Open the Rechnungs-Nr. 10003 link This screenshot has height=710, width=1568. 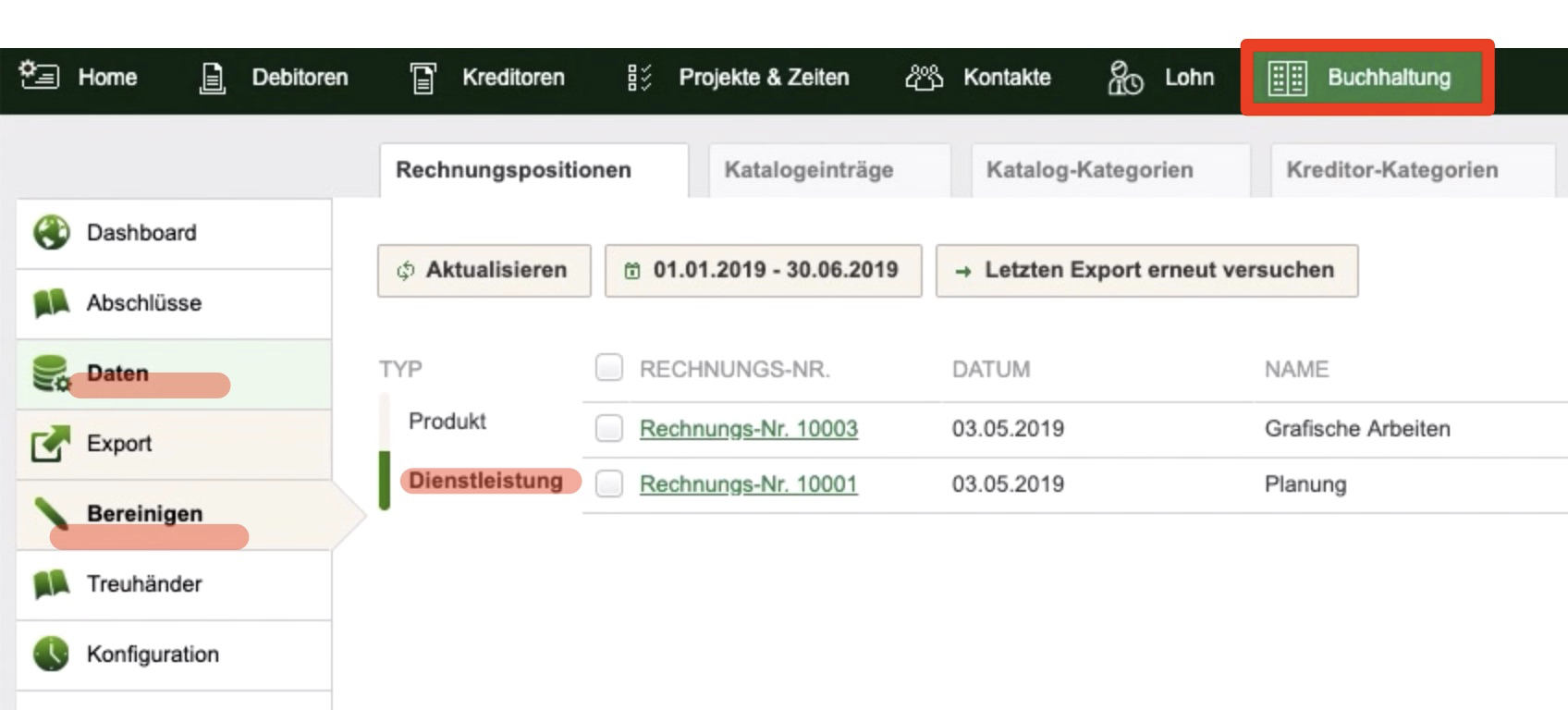click(749, 429)
